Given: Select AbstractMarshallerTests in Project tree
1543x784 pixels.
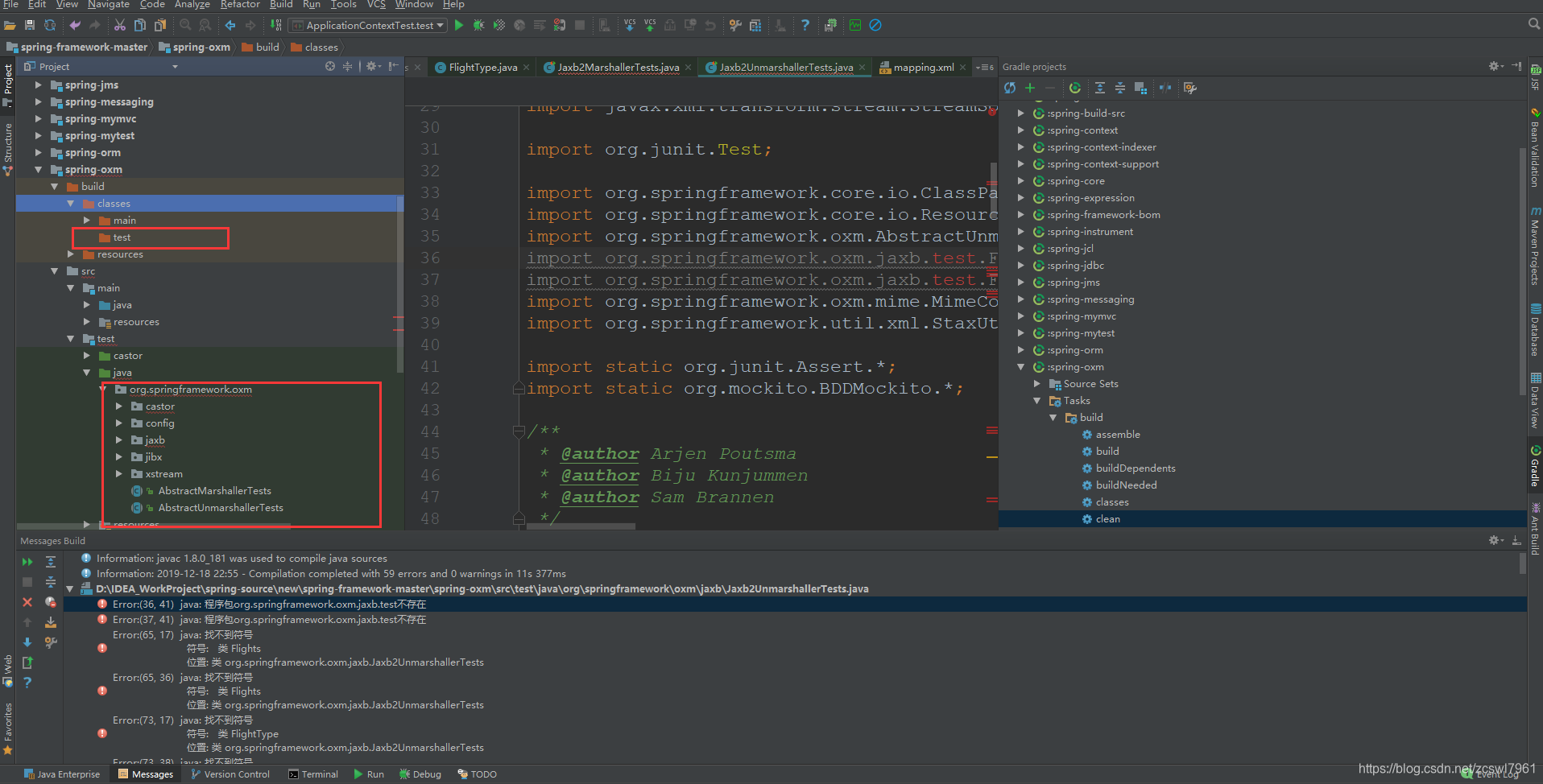Looking at the screenshot, I should tap(214, 490).
